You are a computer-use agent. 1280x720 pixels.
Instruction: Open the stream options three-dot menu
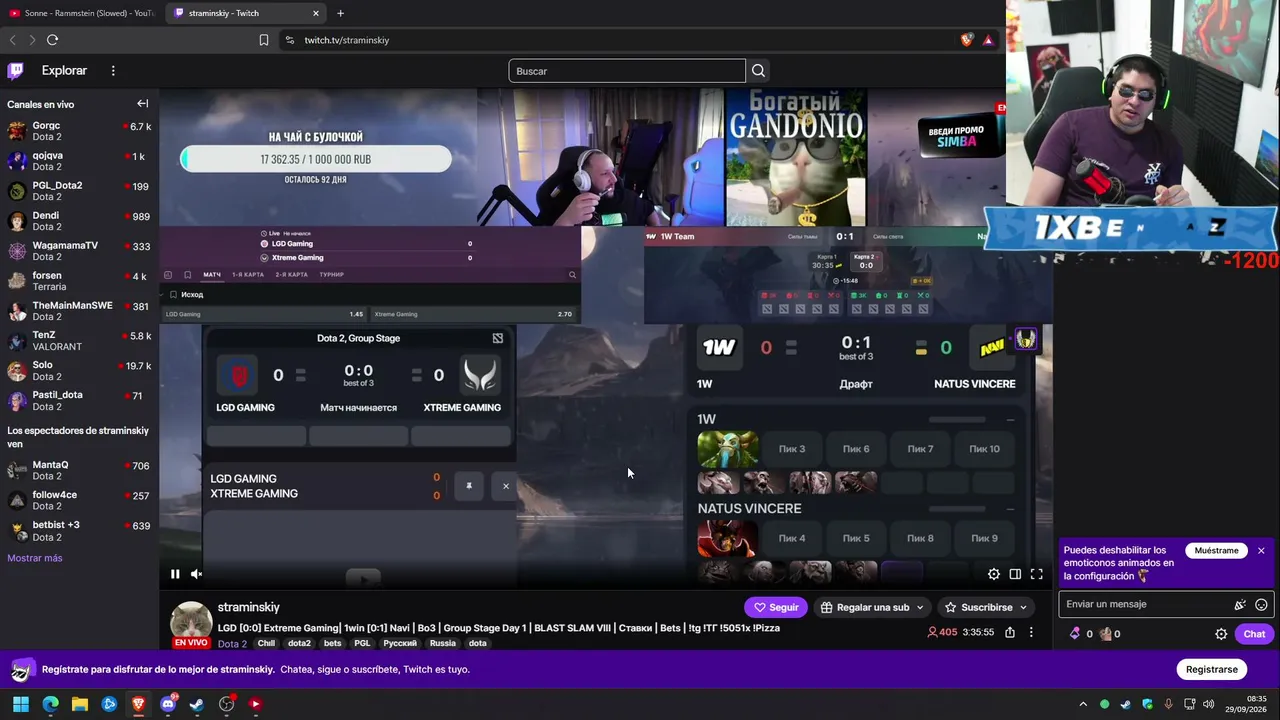point(1031,632)
